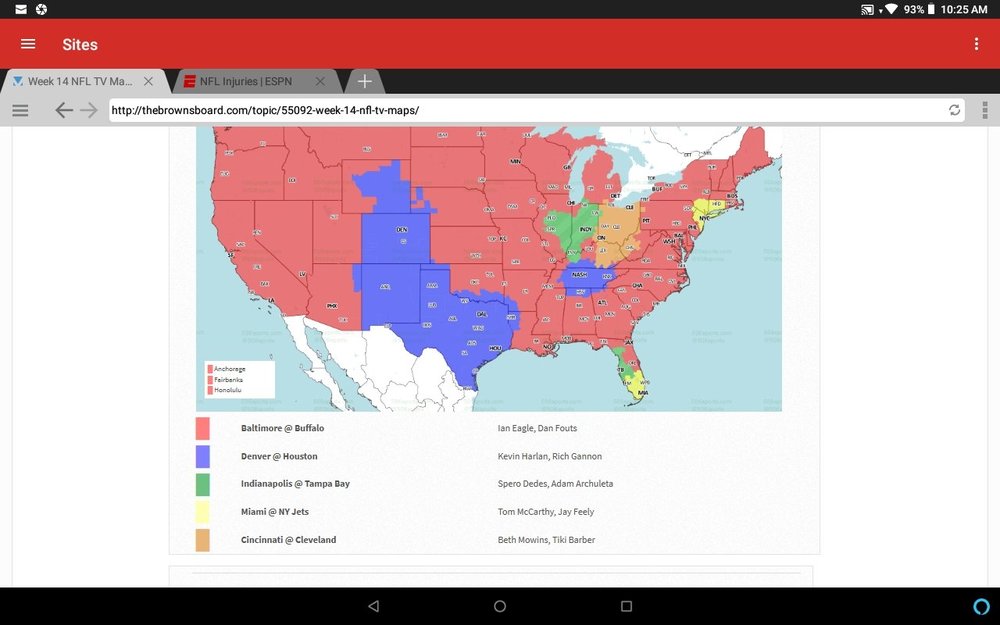Select the Indianapolis @ Tampa Bay game label
The image size is (1000, 625).
pyautogui.click(x=295, y=484)
